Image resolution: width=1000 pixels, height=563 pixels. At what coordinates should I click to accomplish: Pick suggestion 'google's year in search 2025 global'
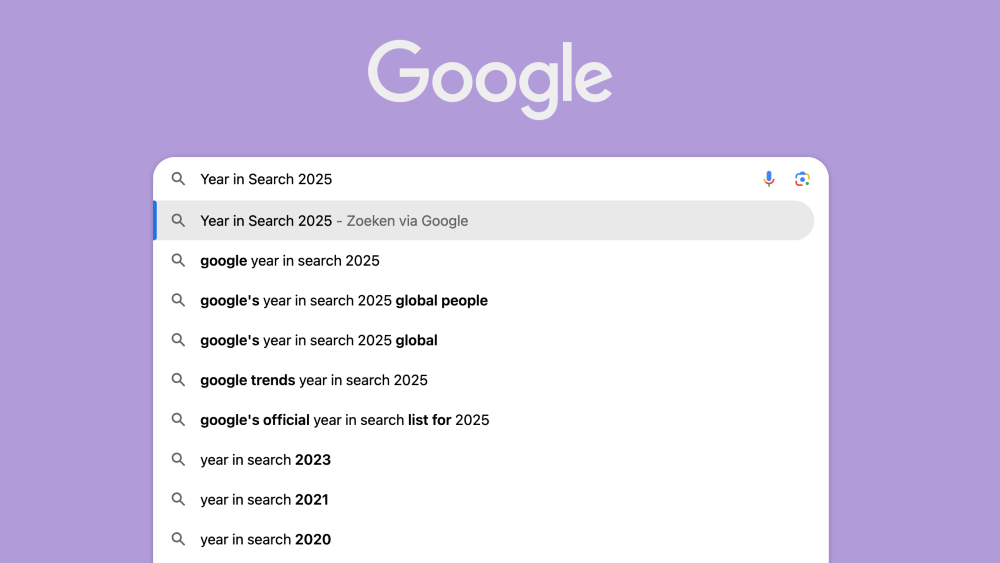pos(319,341)
